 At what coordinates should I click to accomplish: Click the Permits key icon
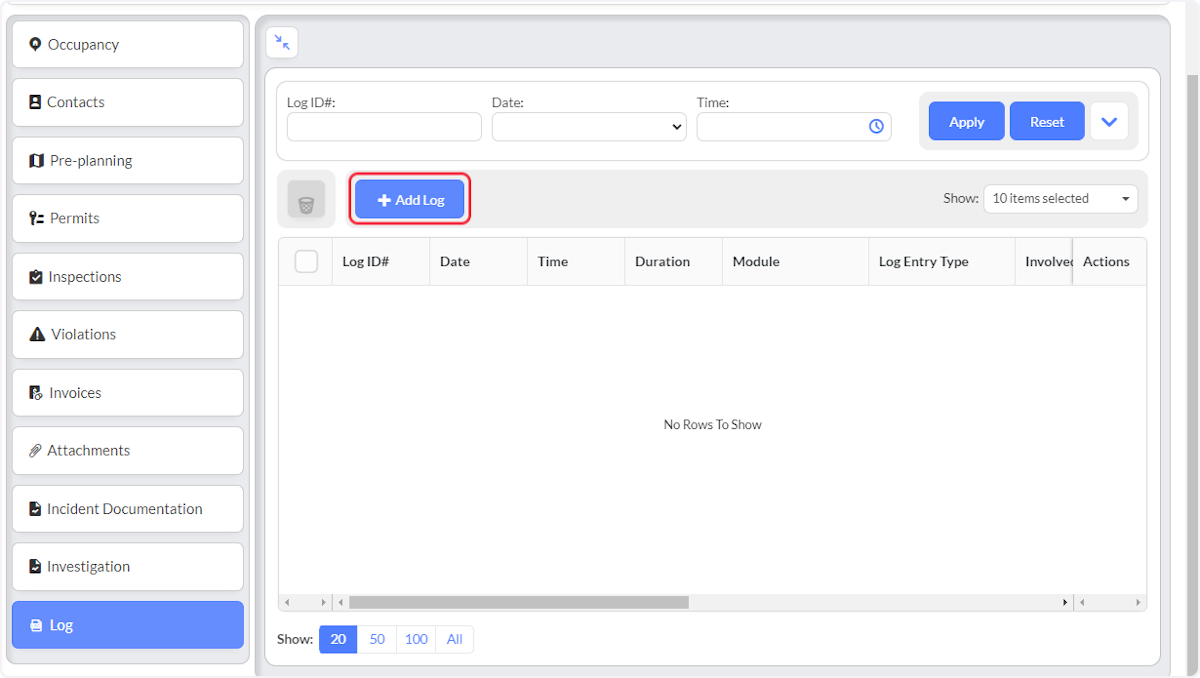(x=37, y=218)
